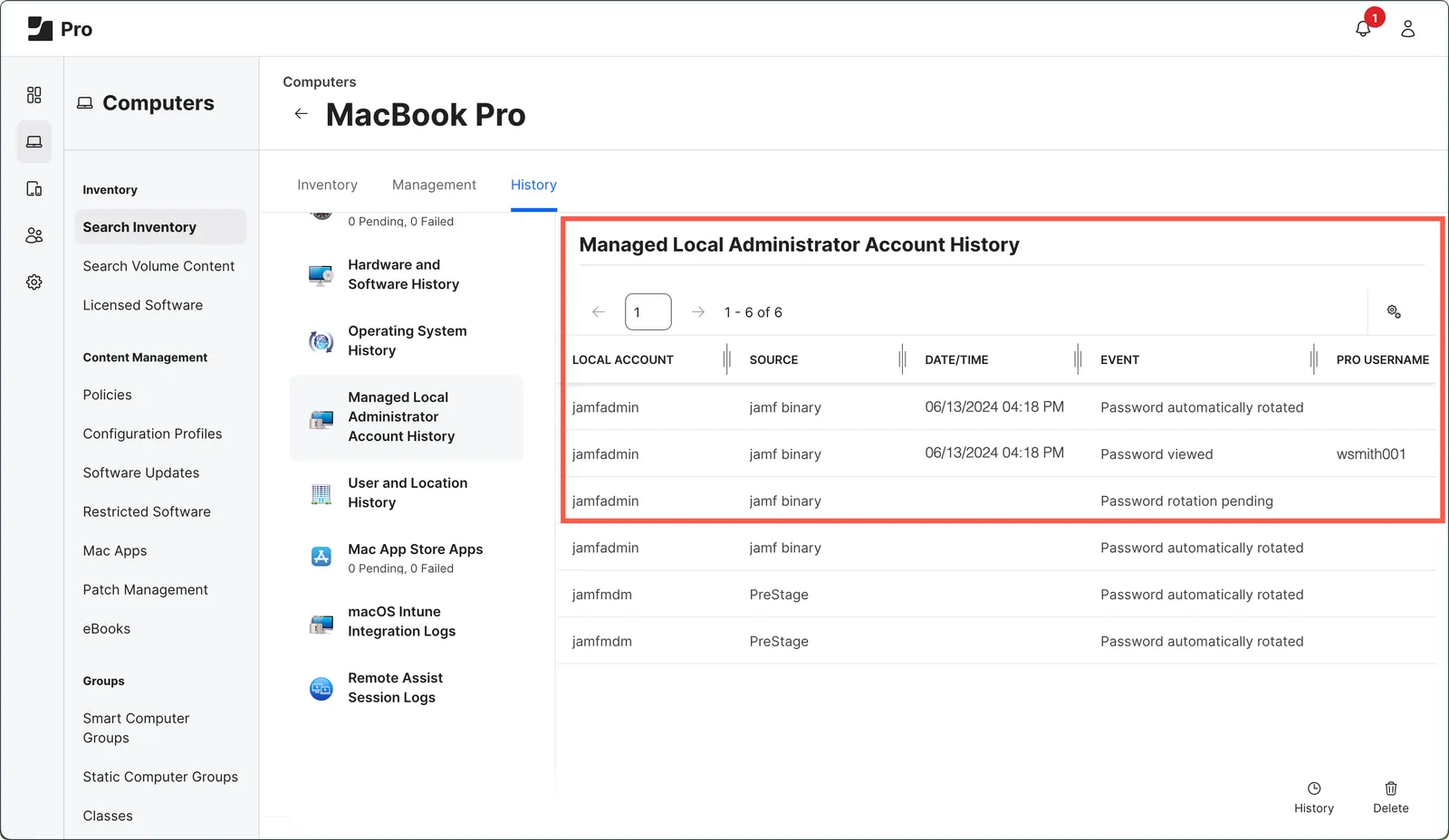Navigate back using arrow beside MacBook Pro
Screen dimensions: 1449x840
301,113
